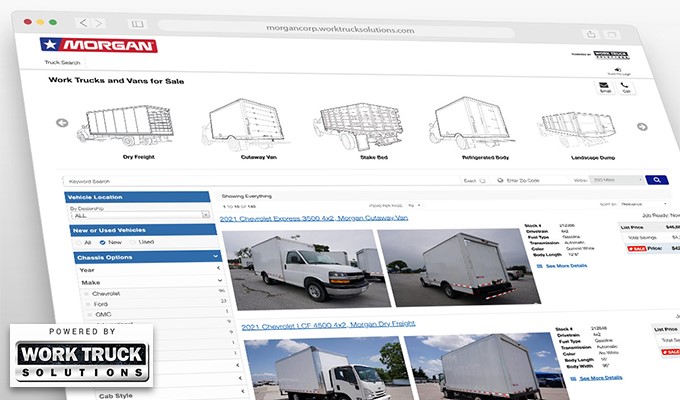
Task: Open the 2021 Chevrolet Express 3500 listing link
Action: click(x=314, y=218)
